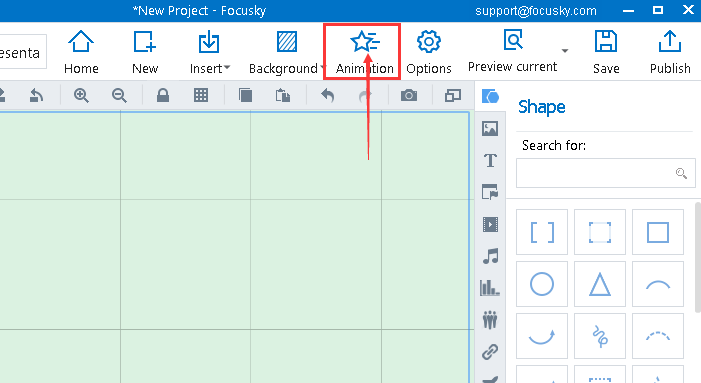Image resolution: width=701 pixels, height=383 pixels.
Task: Click the Shape search input field
Action: click(x=606, y=173)
